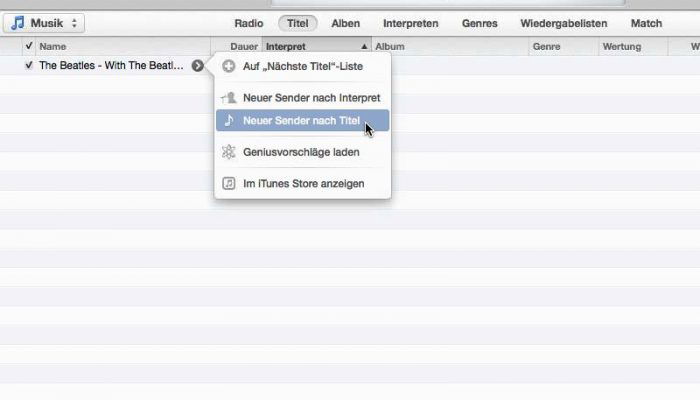Viewport: 700px width, 400px height.
Task: Open the Interpreten tab
Action: click(411, 23)
